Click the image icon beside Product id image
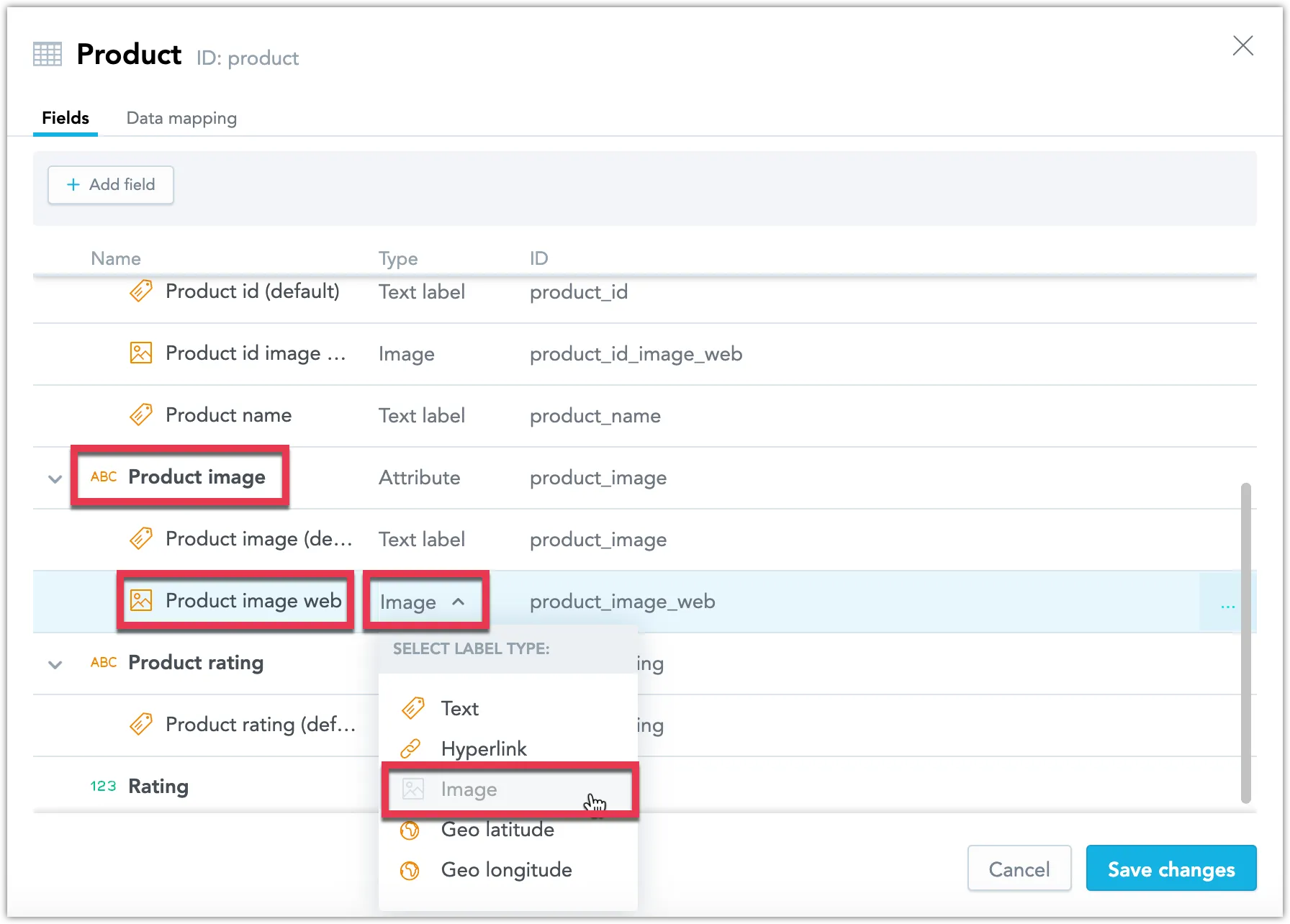This screenshot has height=924, width=1290. [x=141, y=353]
